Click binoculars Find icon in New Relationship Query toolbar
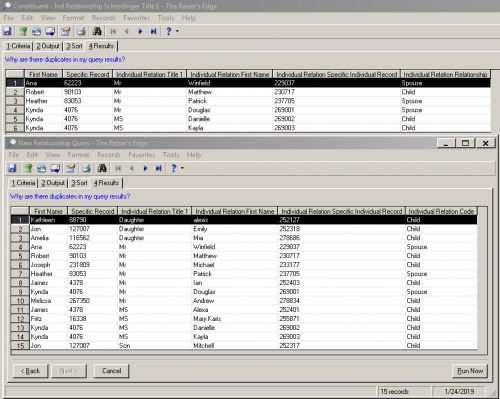 pyautogui.click(x=102, y=168)
